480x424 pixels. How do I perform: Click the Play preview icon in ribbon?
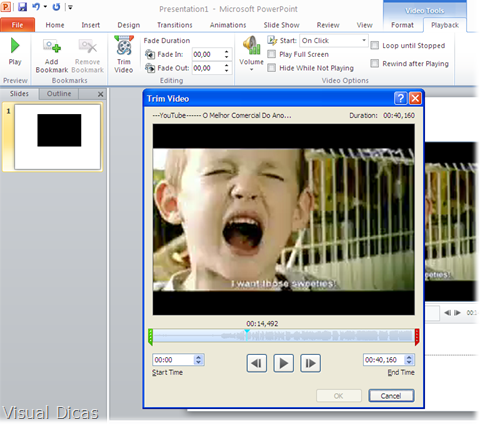coord(15,46)
